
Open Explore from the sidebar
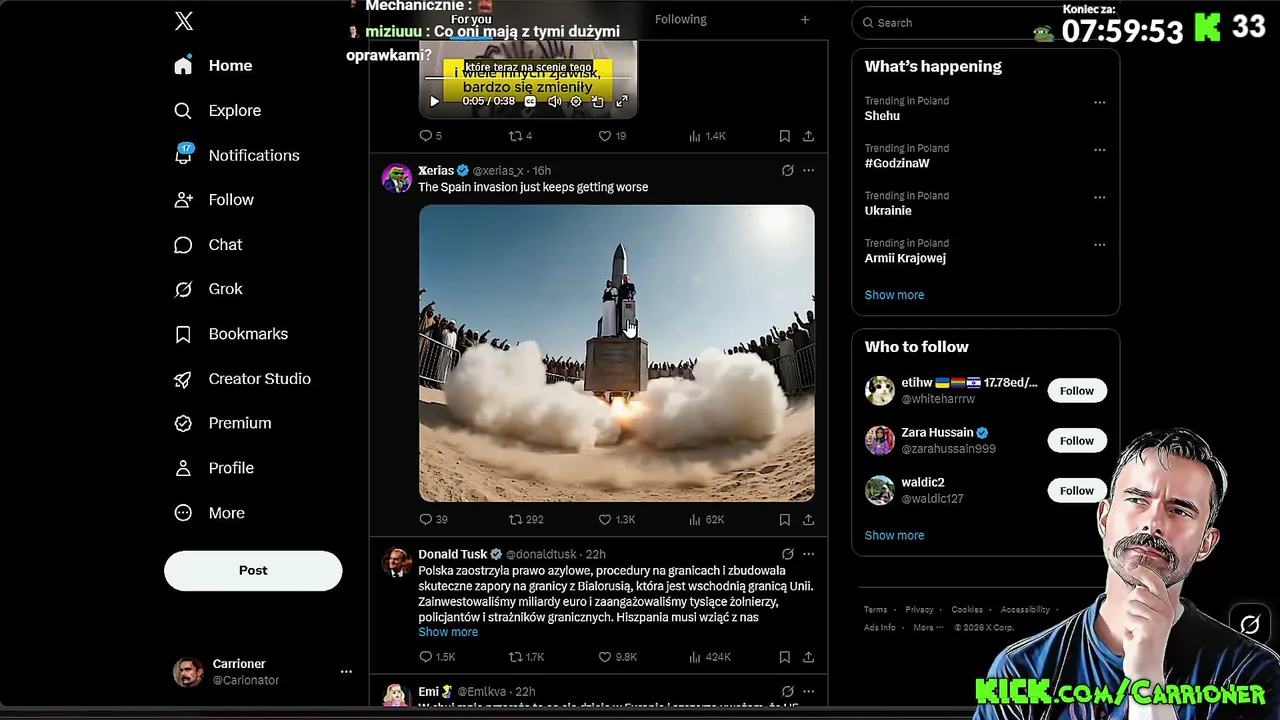(217, 111)
